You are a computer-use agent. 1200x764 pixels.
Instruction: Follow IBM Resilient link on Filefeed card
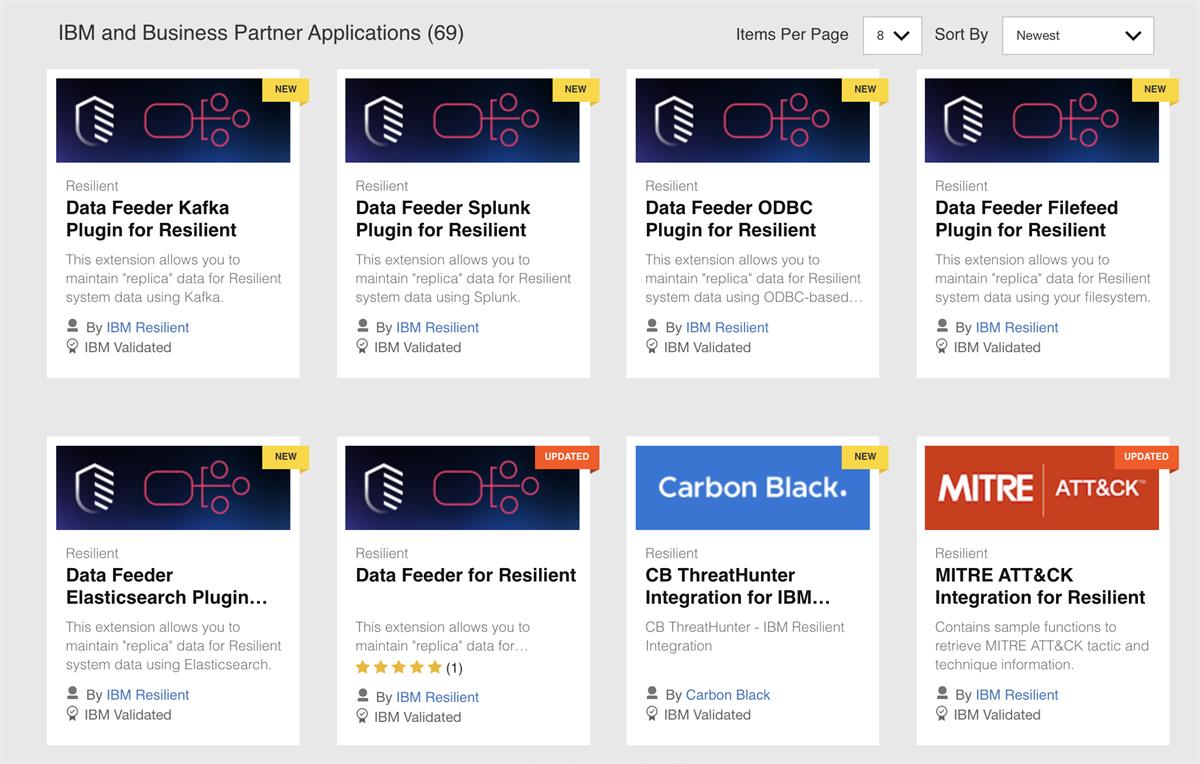tap(1017, 327)
